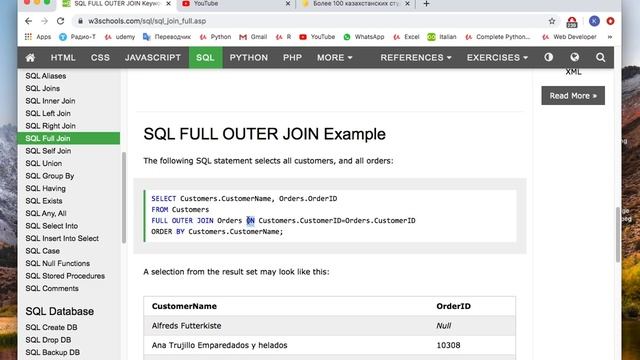The height and width of the screenshot is (360, 640).
Task: Open a new browser tab
Action: pos(426,4)
